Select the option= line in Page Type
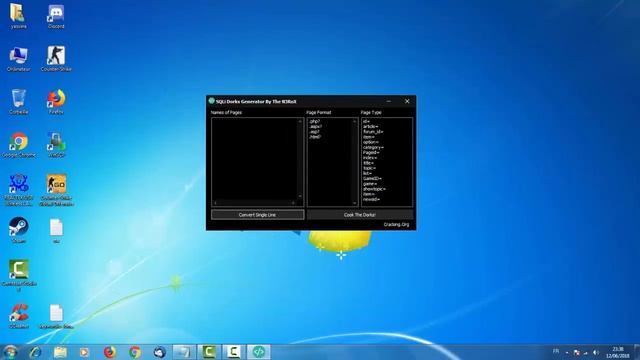Image resolution: width=640 pixels, height=360 pixels. [371, 142]
